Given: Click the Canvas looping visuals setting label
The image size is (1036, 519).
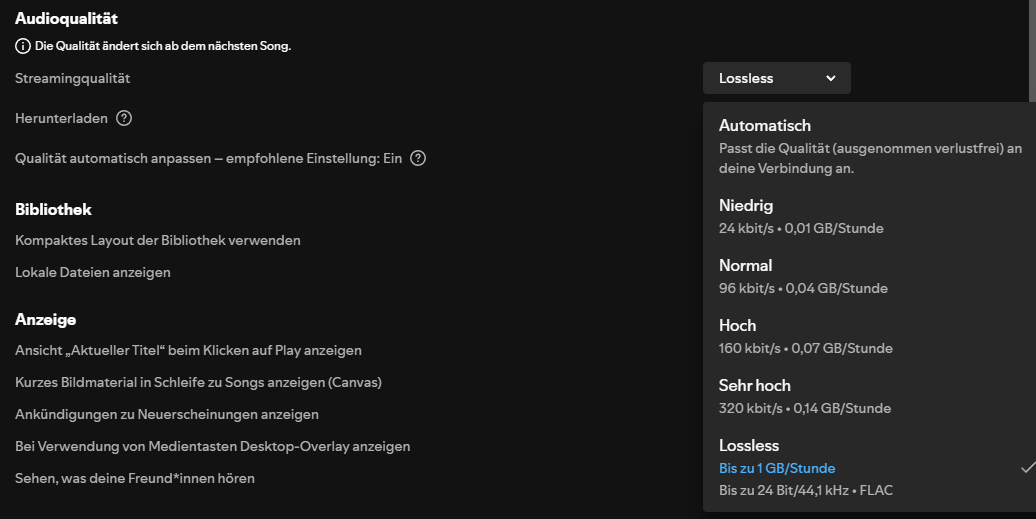Looking at the screenshot, I should pyautogui.click(x=198, y=382).
